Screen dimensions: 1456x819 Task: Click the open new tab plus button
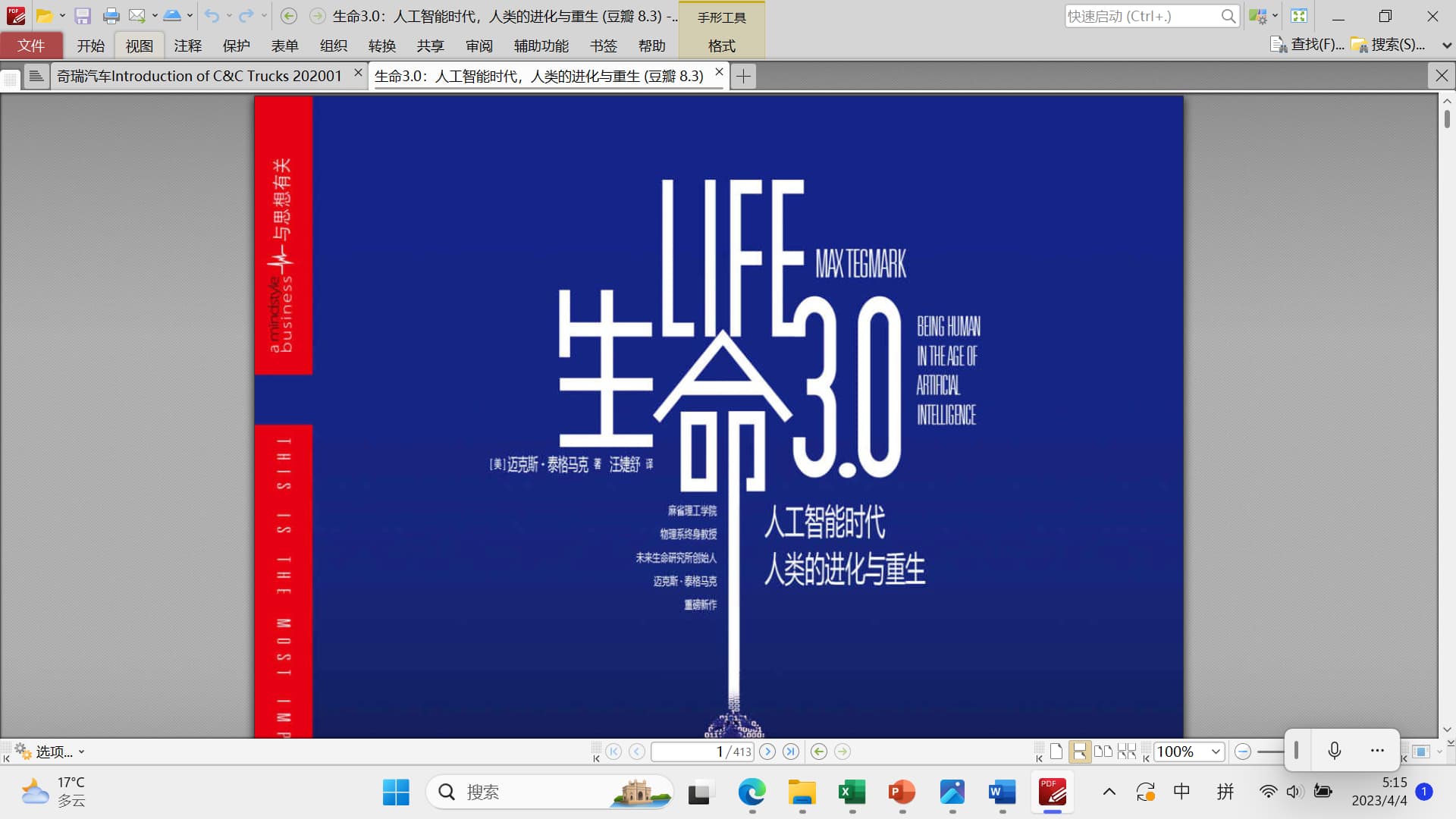pos(743,76)
